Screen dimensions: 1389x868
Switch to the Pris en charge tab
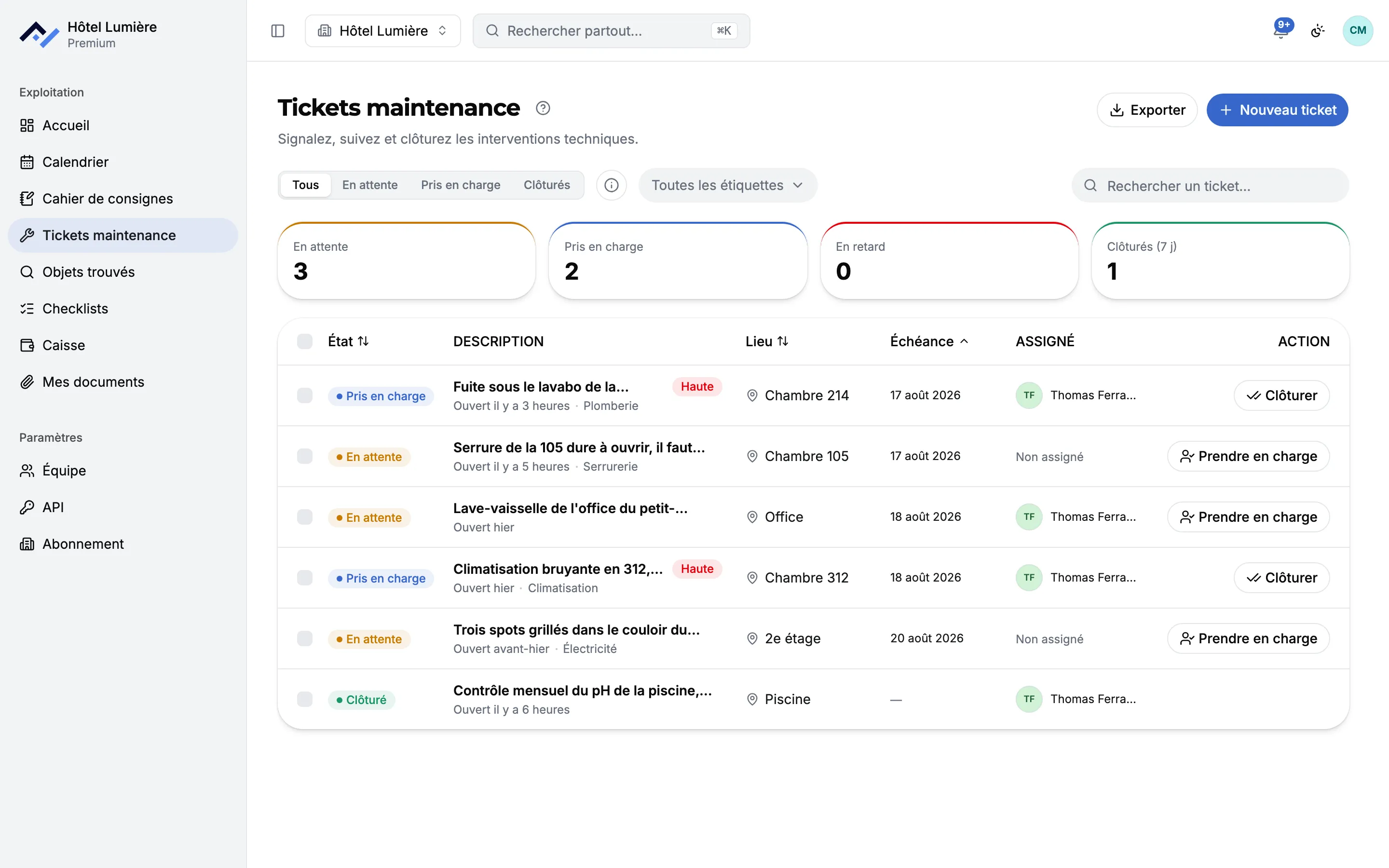coord(460,185)
